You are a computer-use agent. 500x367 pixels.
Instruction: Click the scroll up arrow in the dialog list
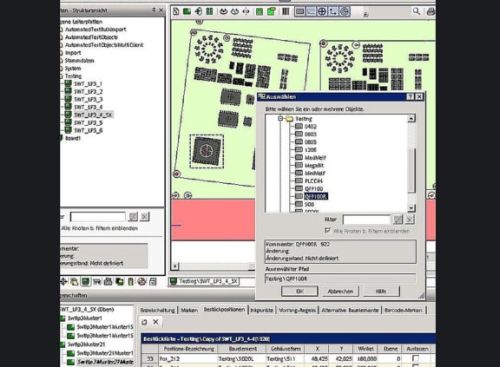(x=412, y=118)
